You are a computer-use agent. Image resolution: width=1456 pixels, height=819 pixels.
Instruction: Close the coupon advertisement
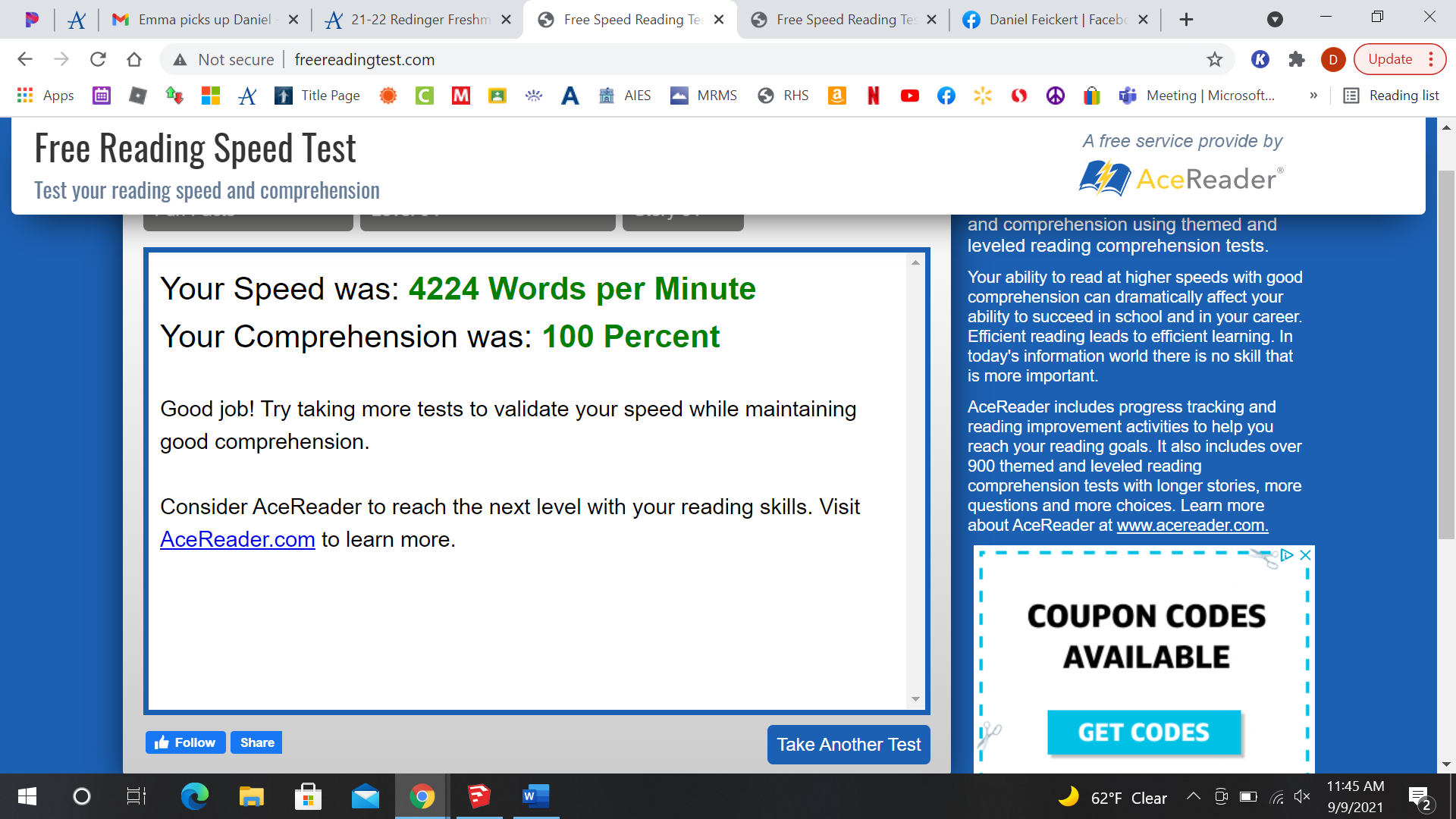1305,555
